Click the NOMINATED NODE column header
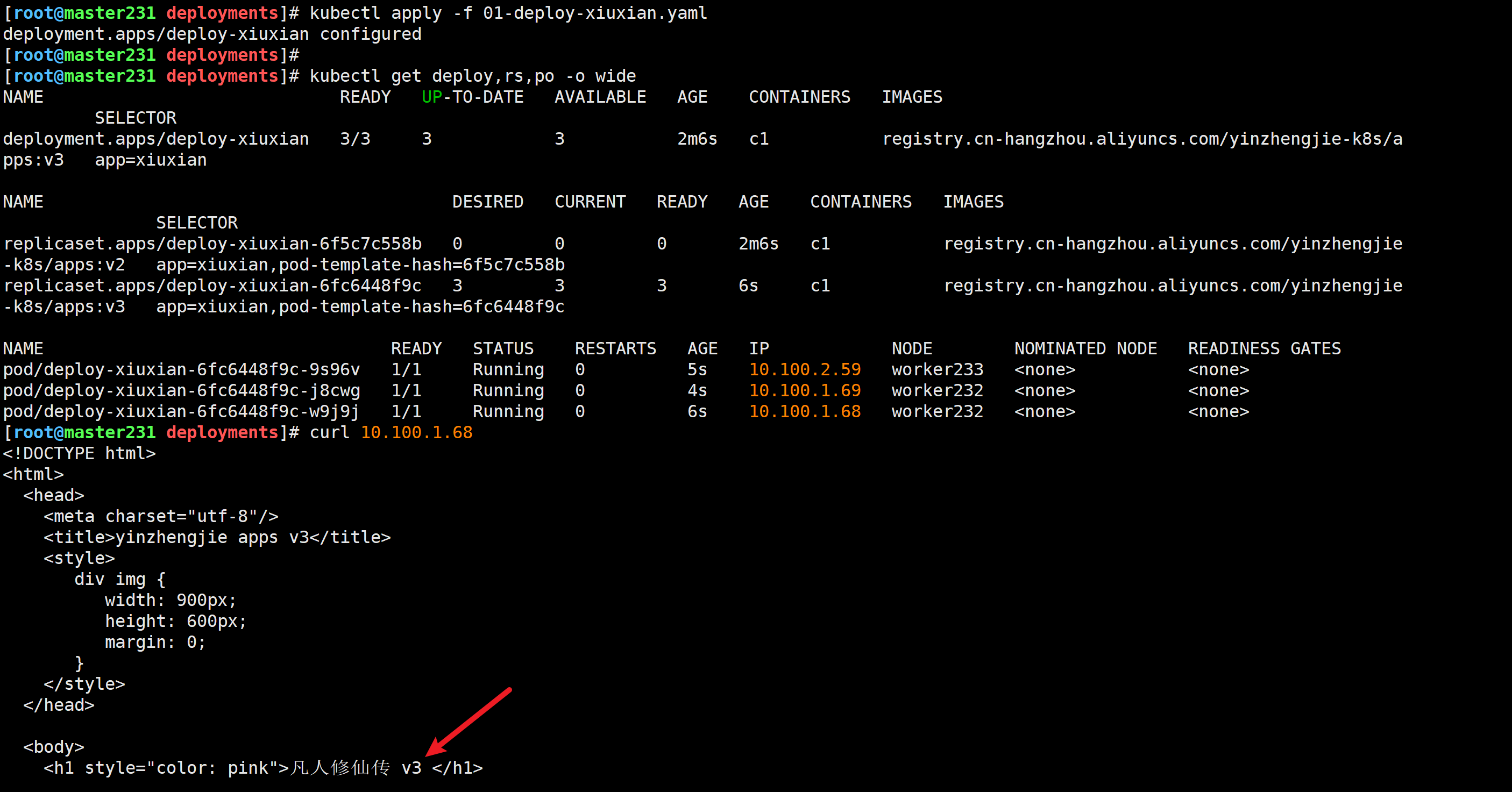Viewport: 1512px width, 792px height. 1085,348
